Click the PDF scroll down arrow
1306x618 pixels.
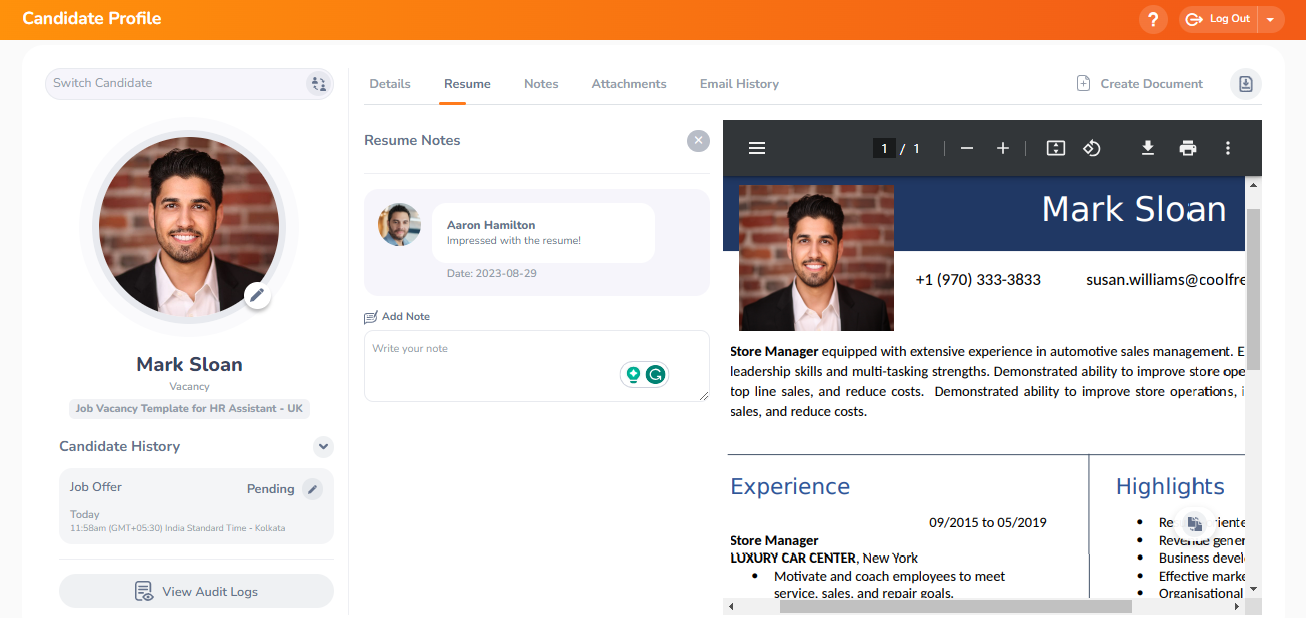(1253, 589)
